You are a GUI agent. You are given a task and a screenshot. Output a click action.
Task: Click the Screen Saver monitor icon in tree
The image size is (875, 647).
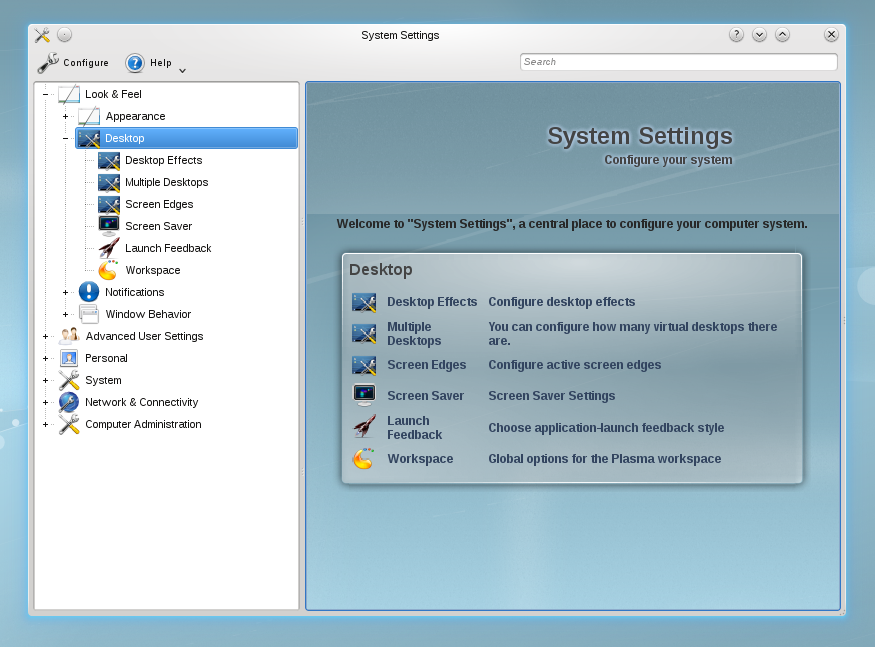point(109,226)
